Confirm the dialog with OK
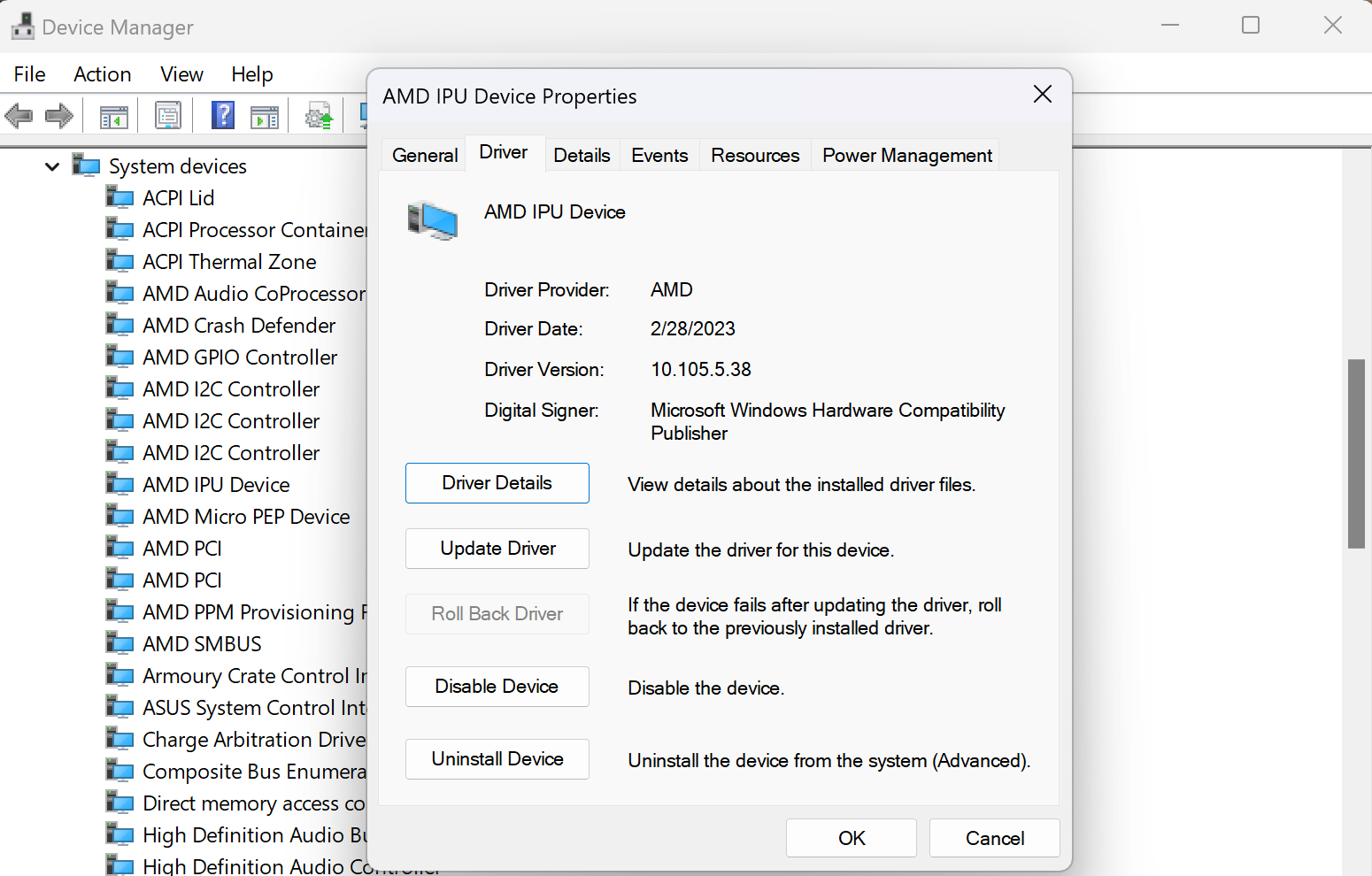Viewport: 1372px width, 876px height. (852, 838)
